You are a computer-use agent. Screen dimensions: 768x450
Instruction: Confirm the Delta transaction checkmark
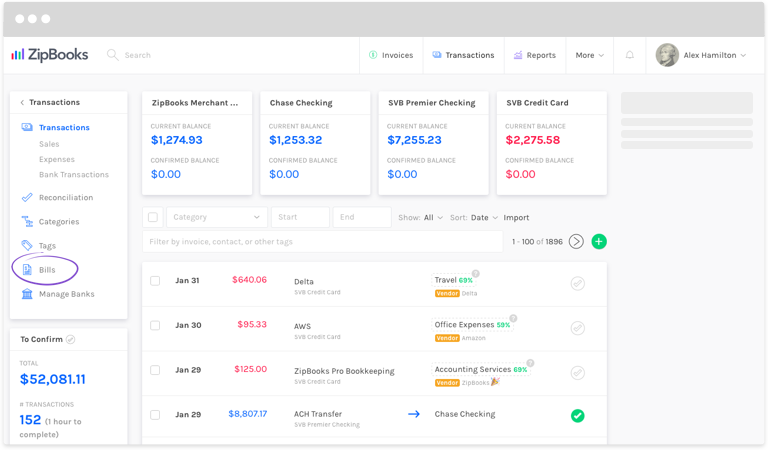click(x=578, y=284)
